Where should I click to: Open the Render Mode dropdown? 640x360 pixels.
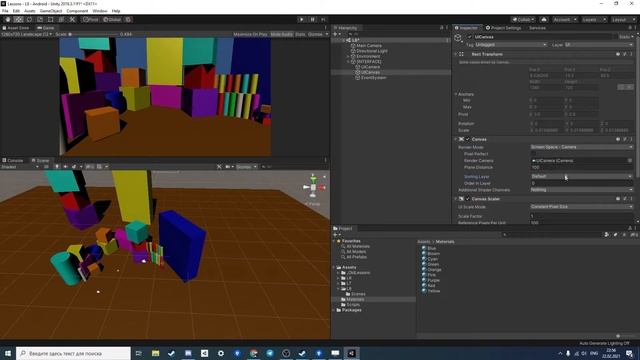(582, 147)
